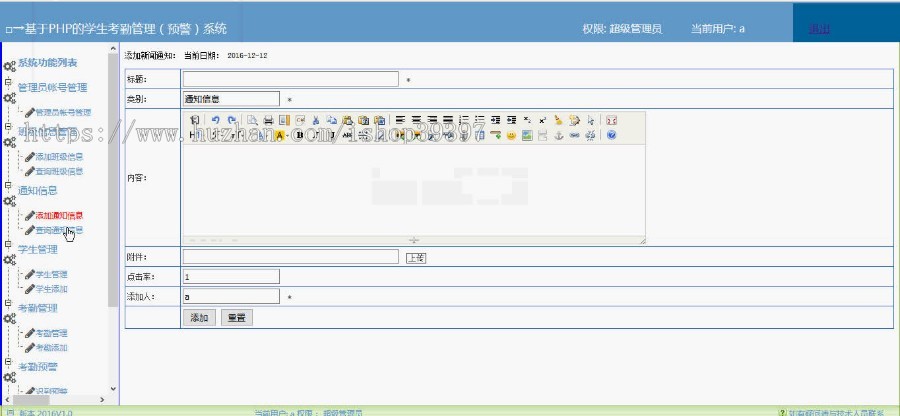Click the anchor icon in the editor

[558, 135]
